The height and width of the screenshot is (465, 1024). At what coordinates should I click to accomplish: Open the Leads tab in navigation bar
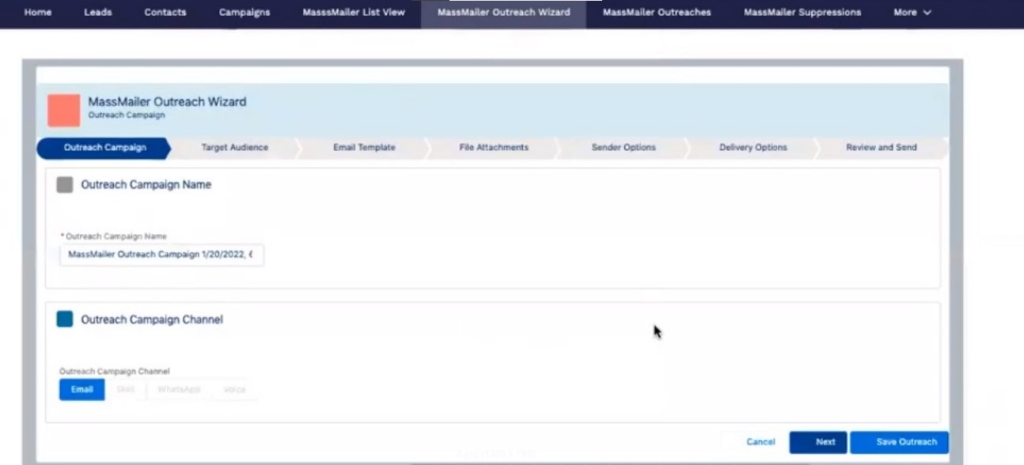coord(98,13)
